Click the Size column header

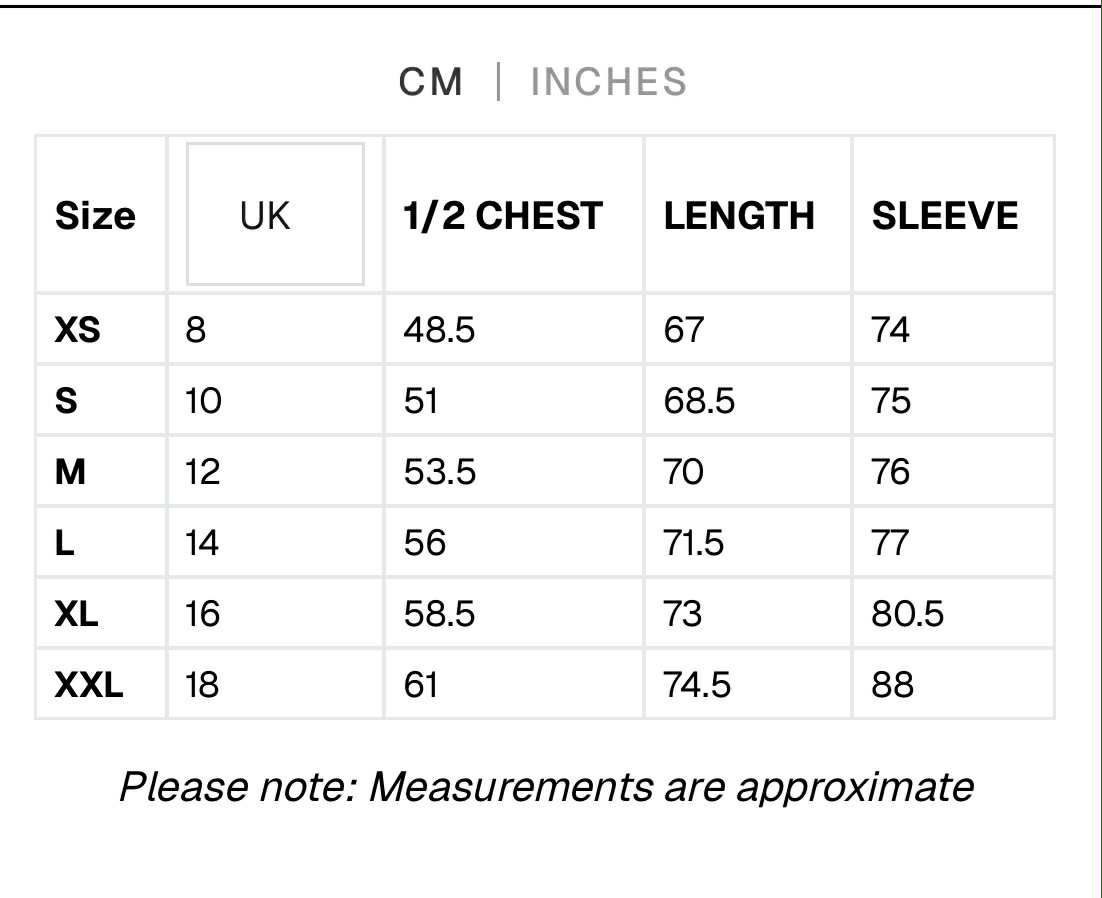(x=95, y=216)
